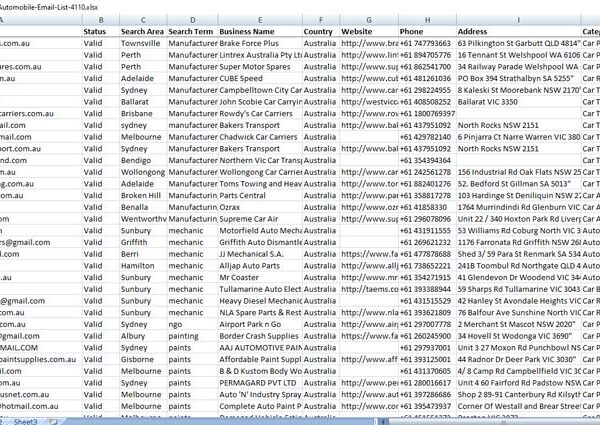
Task: Click the 'Website' header cell
Action: [x=369, y=32]
